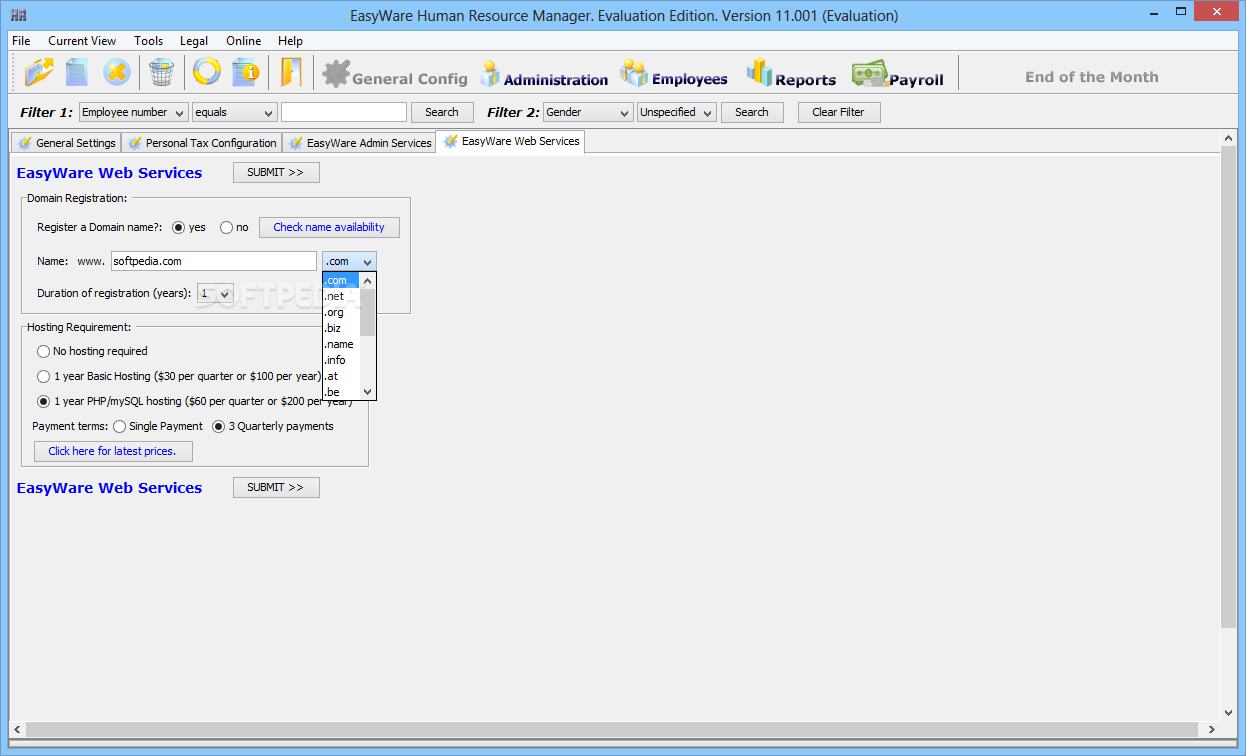Click the recycle bin toolbar icon
The image size is (1246, 756).
point(161,72)
